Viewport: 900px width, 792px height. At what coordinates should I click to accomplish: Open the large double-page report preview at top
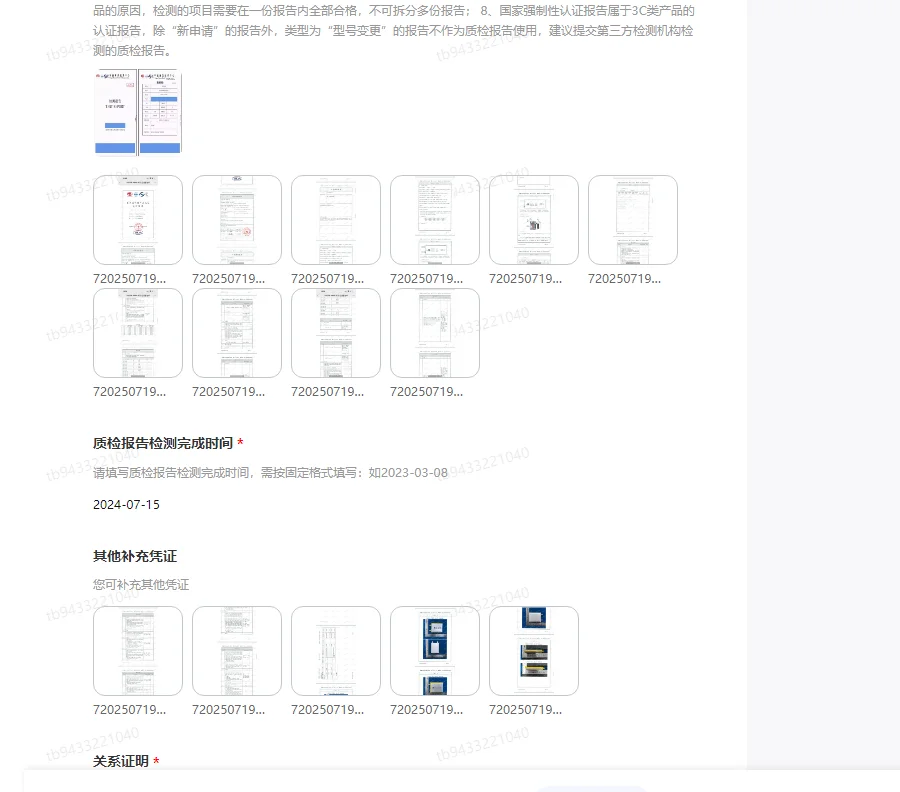coord(137,110)
